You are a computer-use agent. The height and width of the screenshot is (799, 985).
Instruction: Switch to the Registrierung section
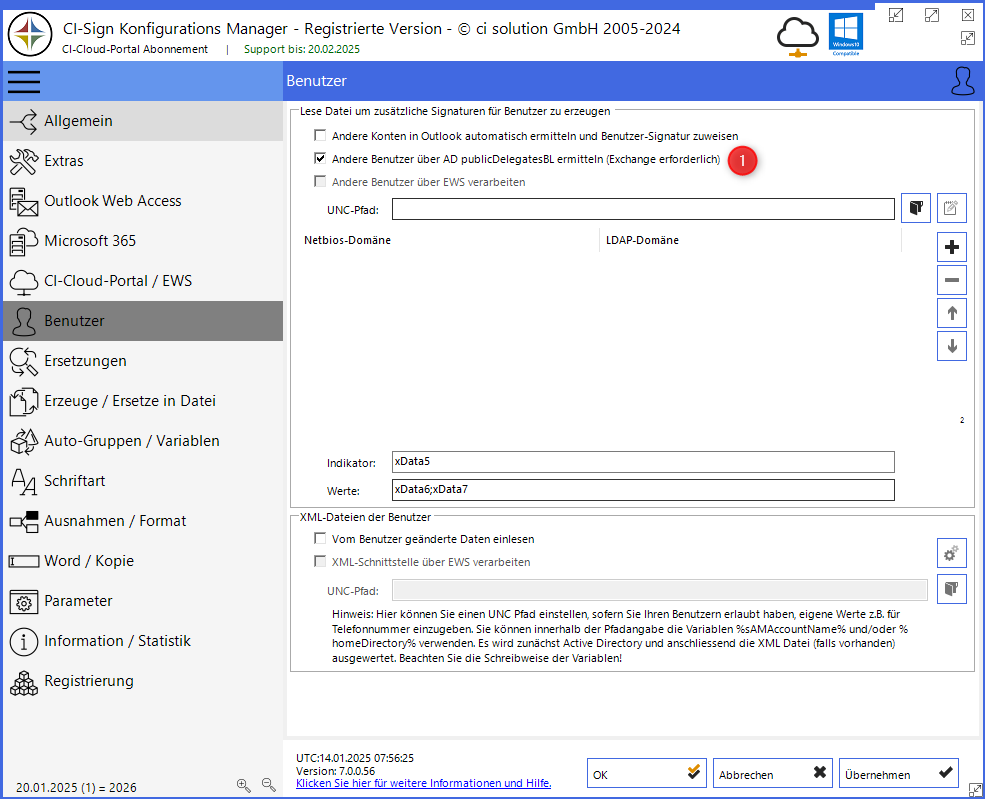pos(97,681)
